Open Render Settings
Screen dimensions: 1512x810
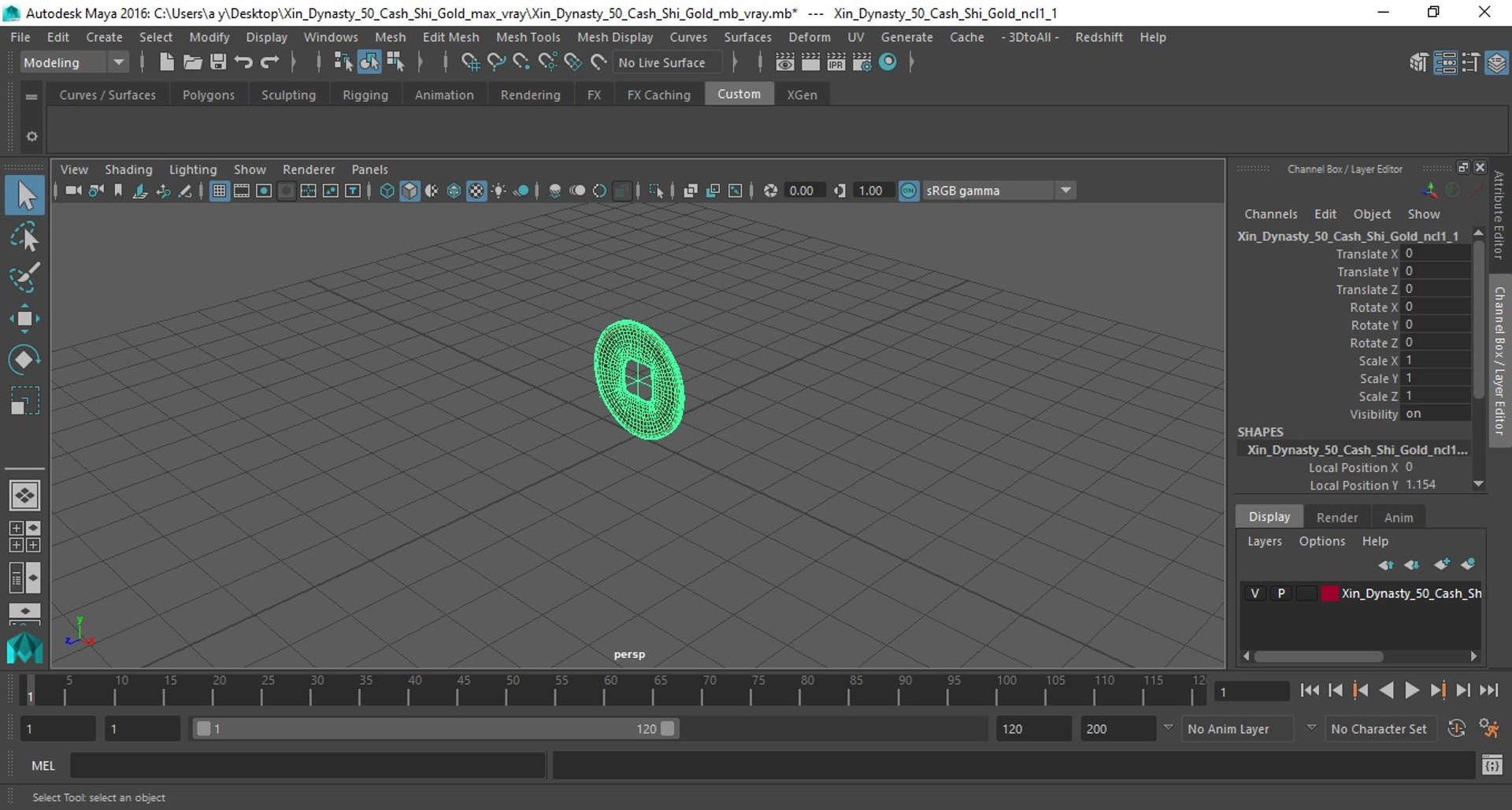click(x=862, y=62)
